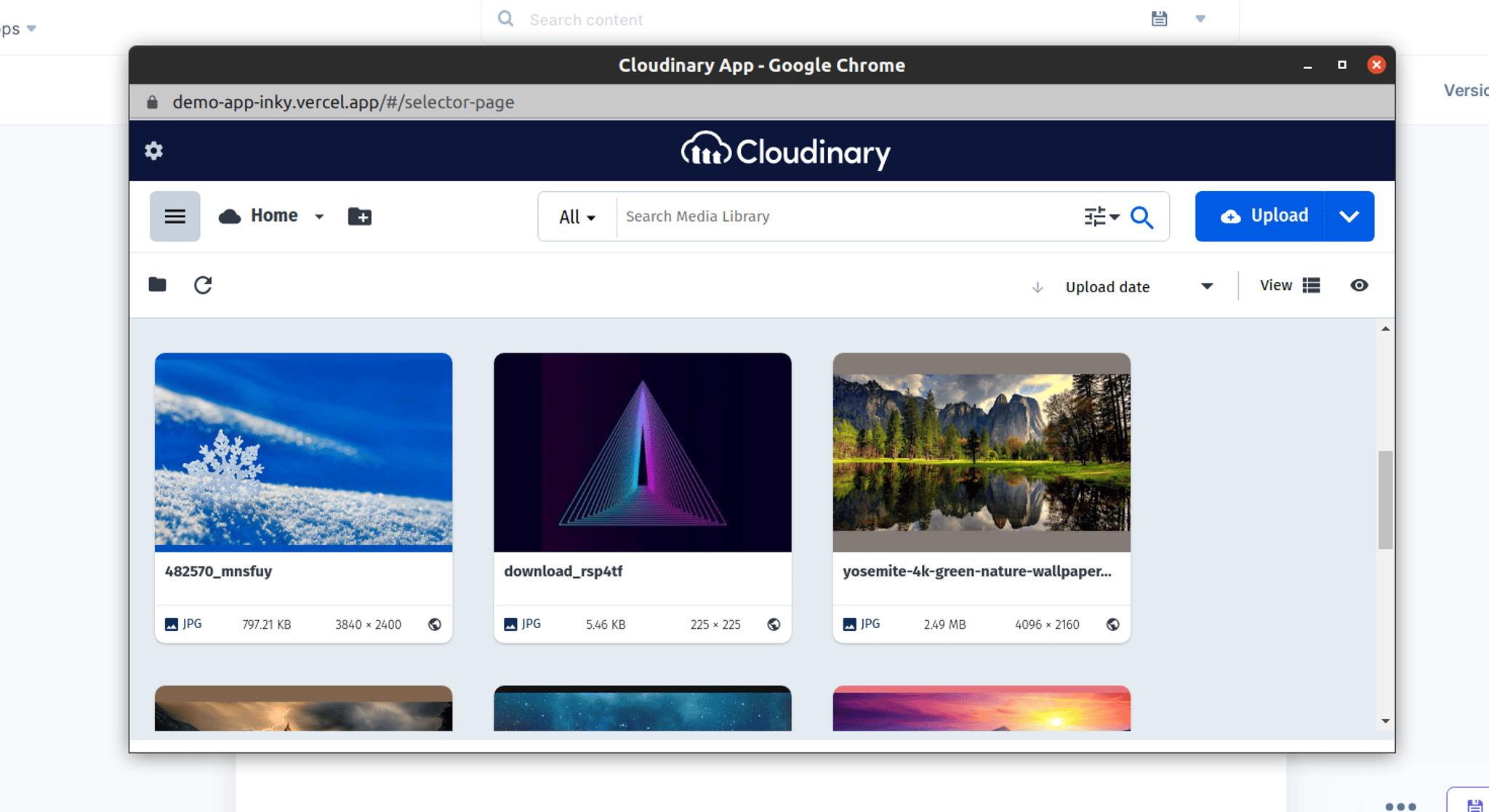Click the Chrome address bar URL
Screen dimensions: 1489x812
(343, 102)
